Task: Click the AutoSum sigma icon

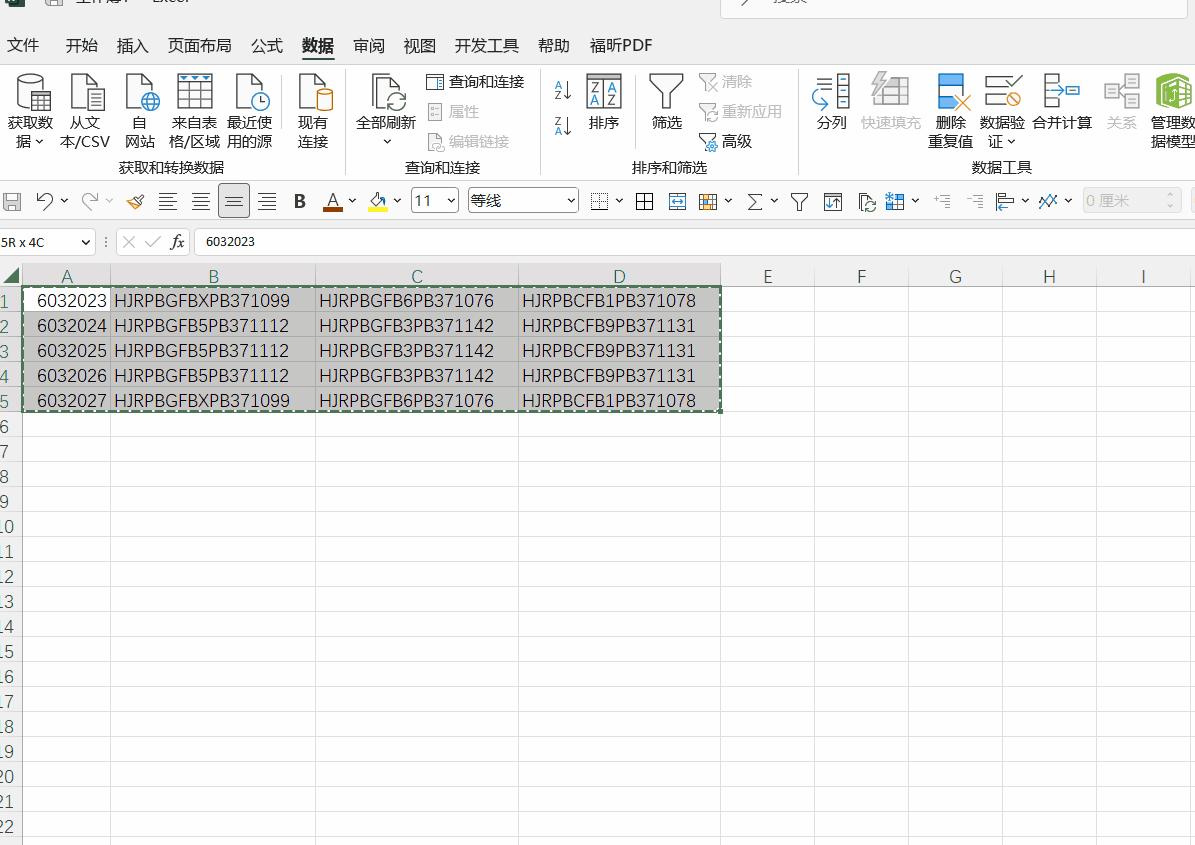Action: 754,202
